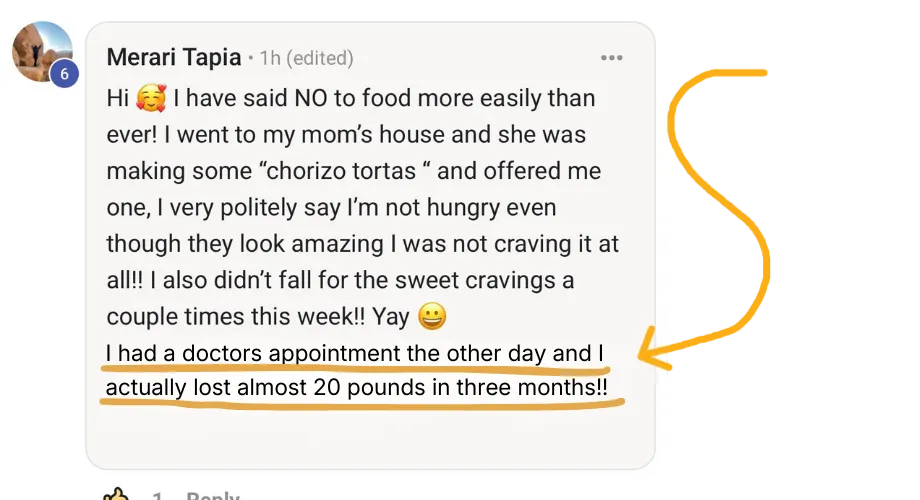Image resolution: width=920 pixels, height=500 pixels.
Task: Click the quoted chorizo tortas phrase
Action: click(x=345, y=171)
